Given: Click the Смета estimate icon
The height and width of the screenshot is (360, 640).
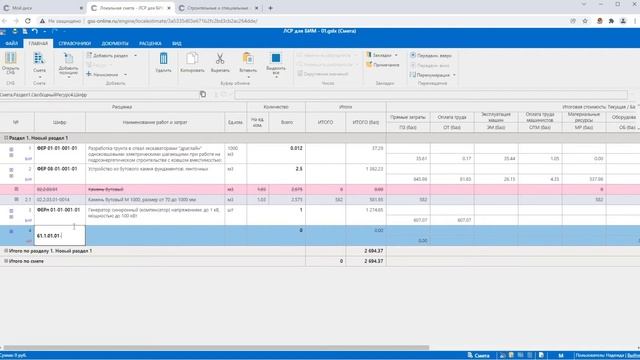Looking at the screenshot, I should pyautogui.click(x=39, y=58).
